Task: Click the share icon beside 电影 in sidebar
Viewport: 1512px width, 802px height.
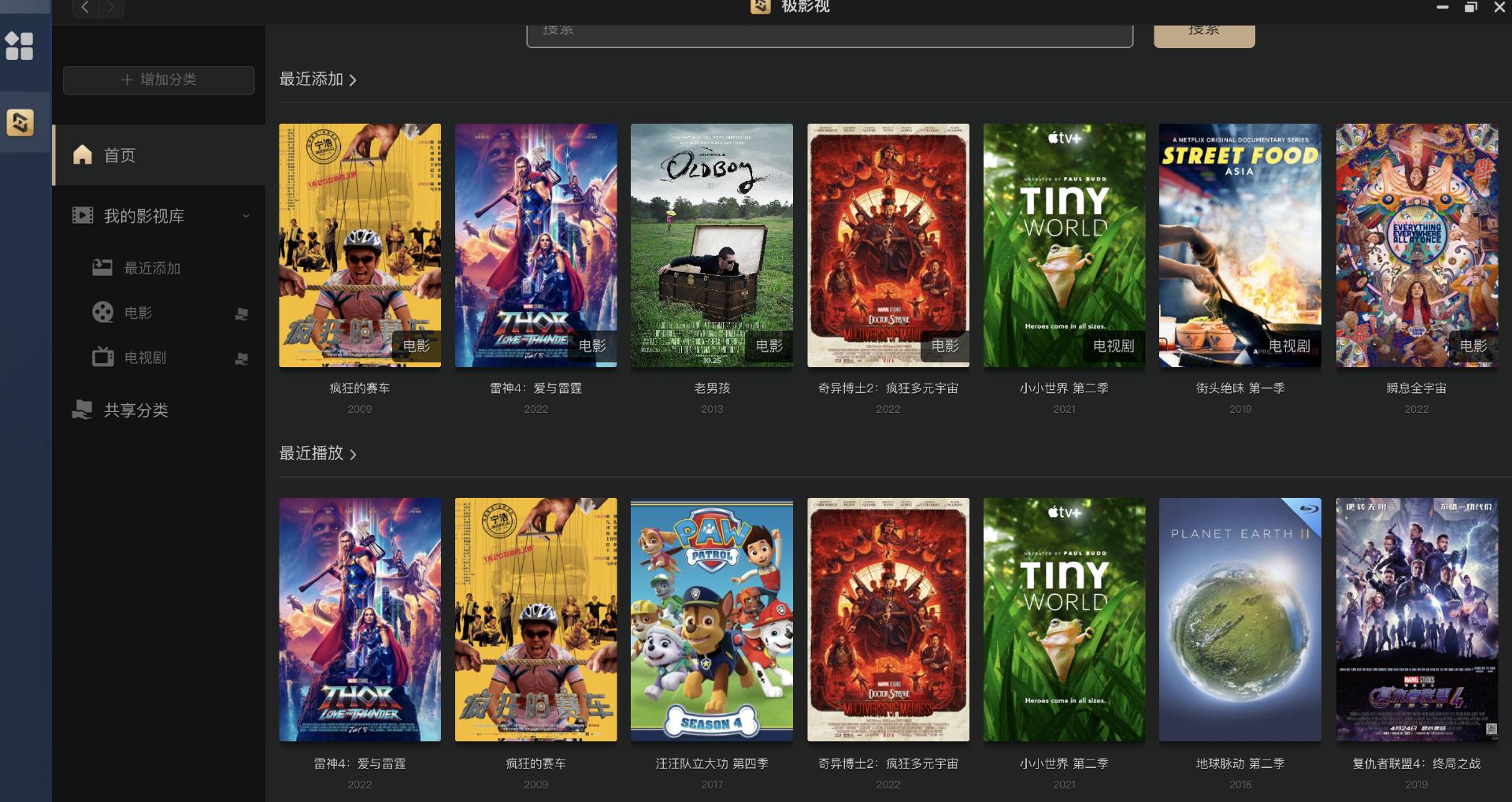Action: tap(242, 314)
